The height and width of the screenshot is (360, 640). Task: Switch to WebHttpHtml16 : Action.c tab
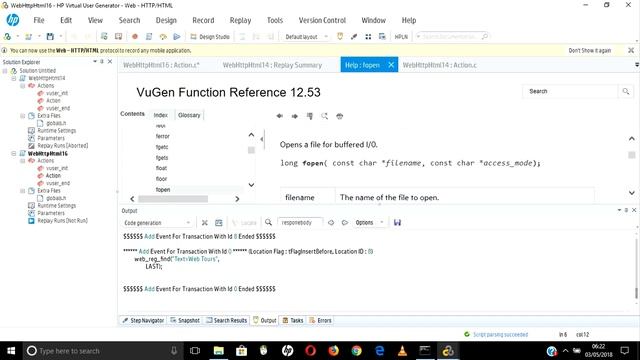tap(161, 65)
